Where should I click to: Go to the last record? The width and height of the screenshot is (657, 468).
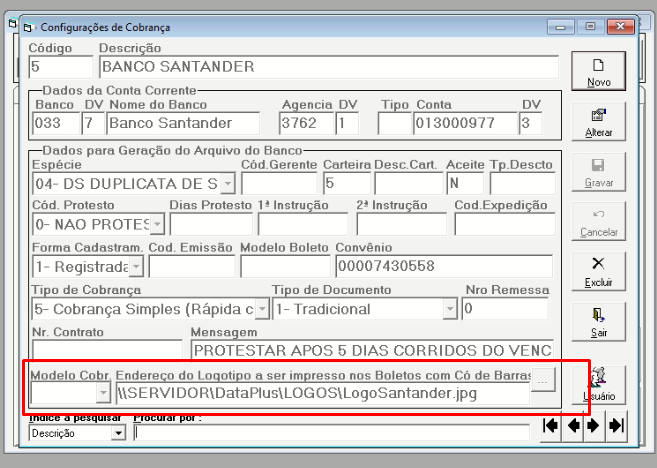[616, 426]
